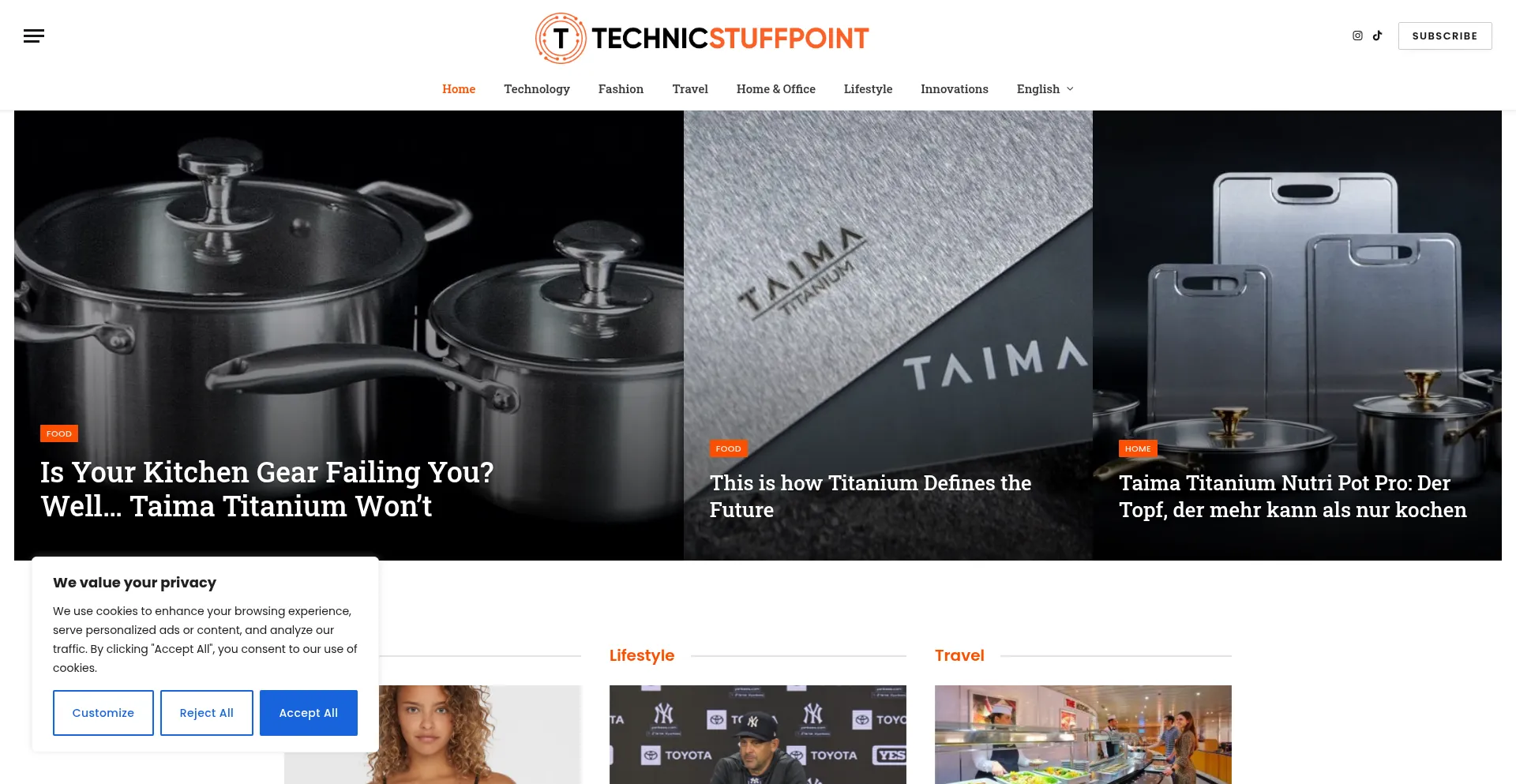The image size is (1516, 784).
Task: Click the Lifestyle section heading
Action: pyautogui.click(x=642, y=655)
